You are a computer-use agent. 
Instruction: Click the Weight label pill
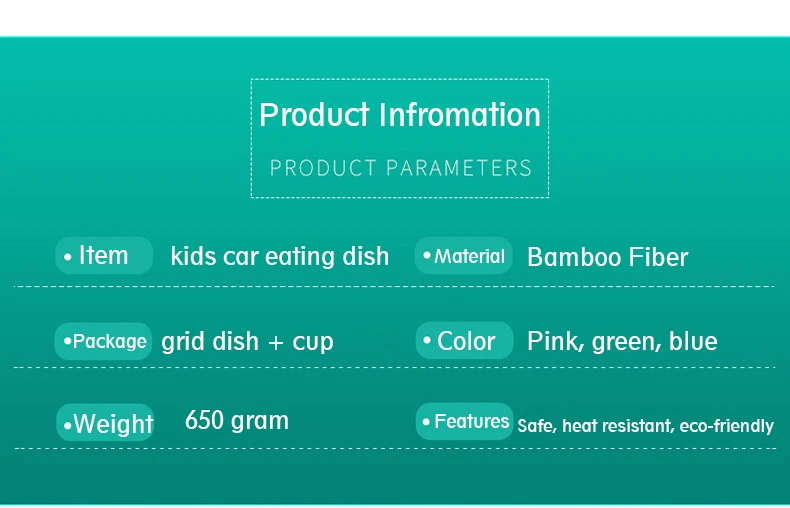[105, 422]
